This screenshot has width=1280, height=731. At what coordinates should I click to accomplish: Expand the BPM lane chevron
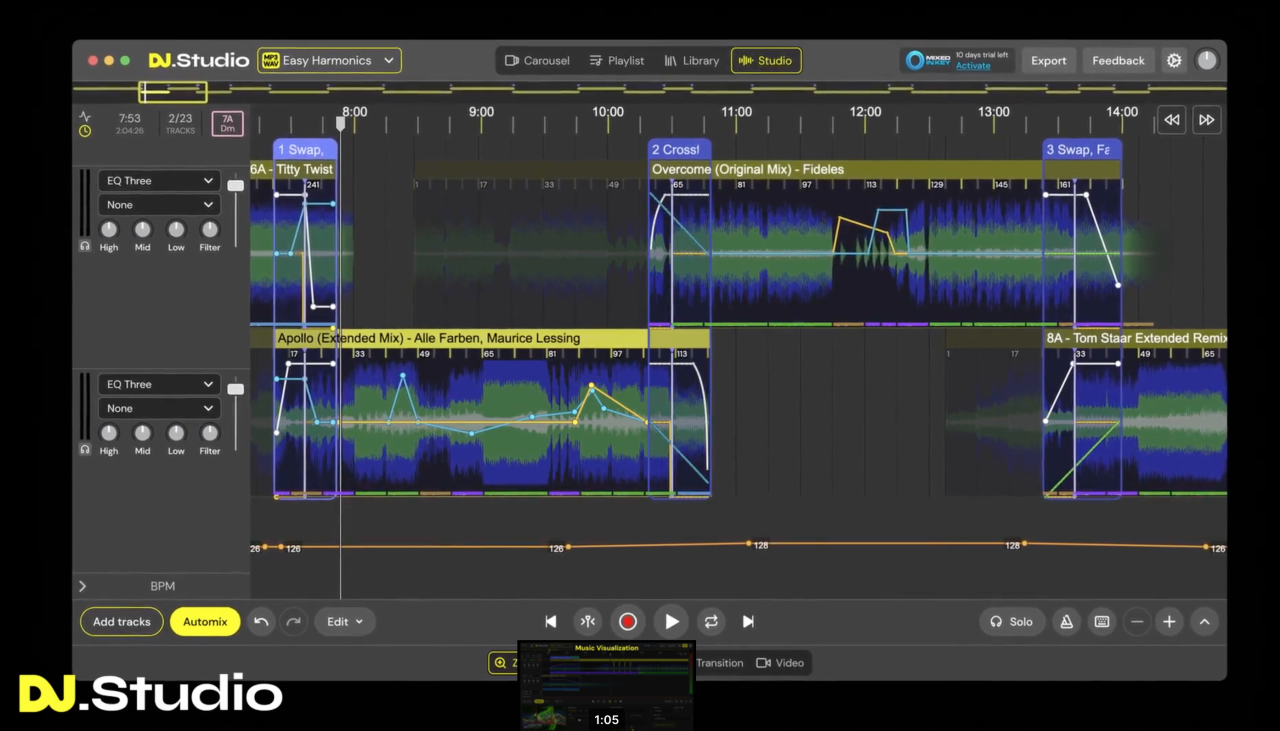point(83,586)
